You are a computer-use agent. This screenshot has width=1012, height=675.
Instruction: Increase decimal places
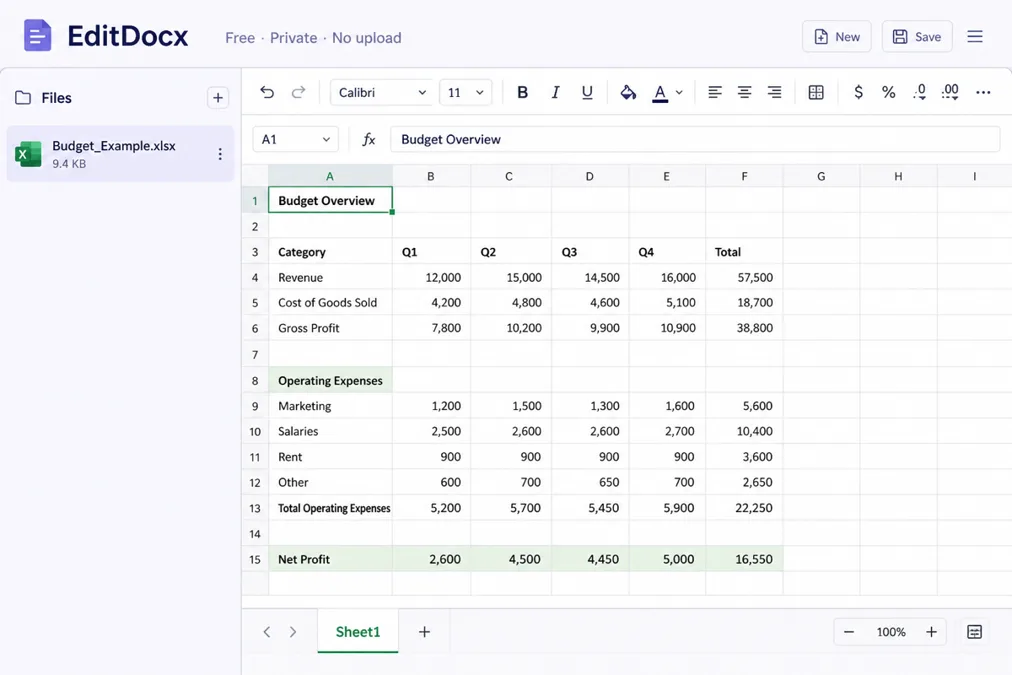coord(950,92)
